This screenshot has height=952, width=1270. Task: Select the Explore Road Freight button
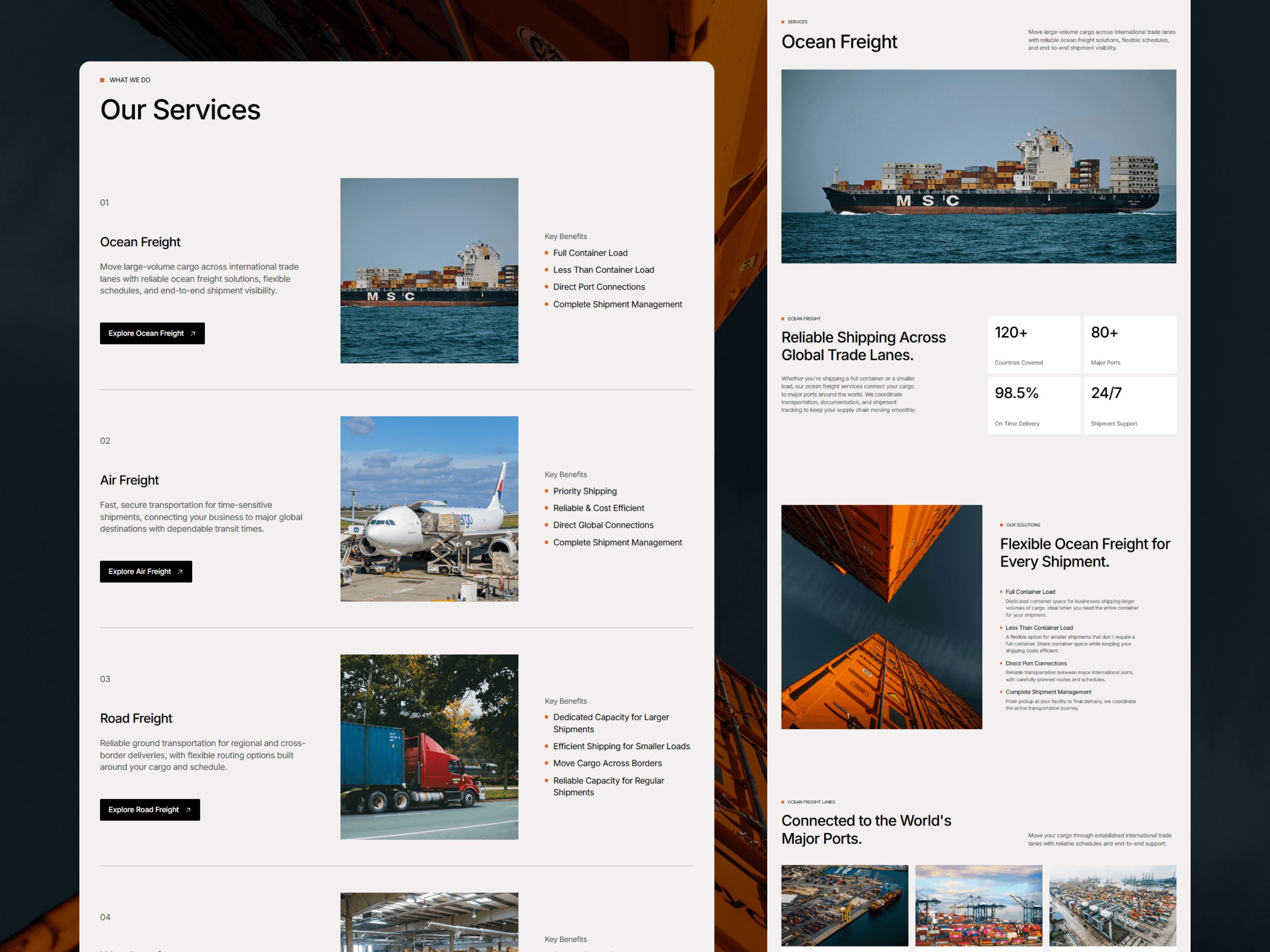pos(150,810)
